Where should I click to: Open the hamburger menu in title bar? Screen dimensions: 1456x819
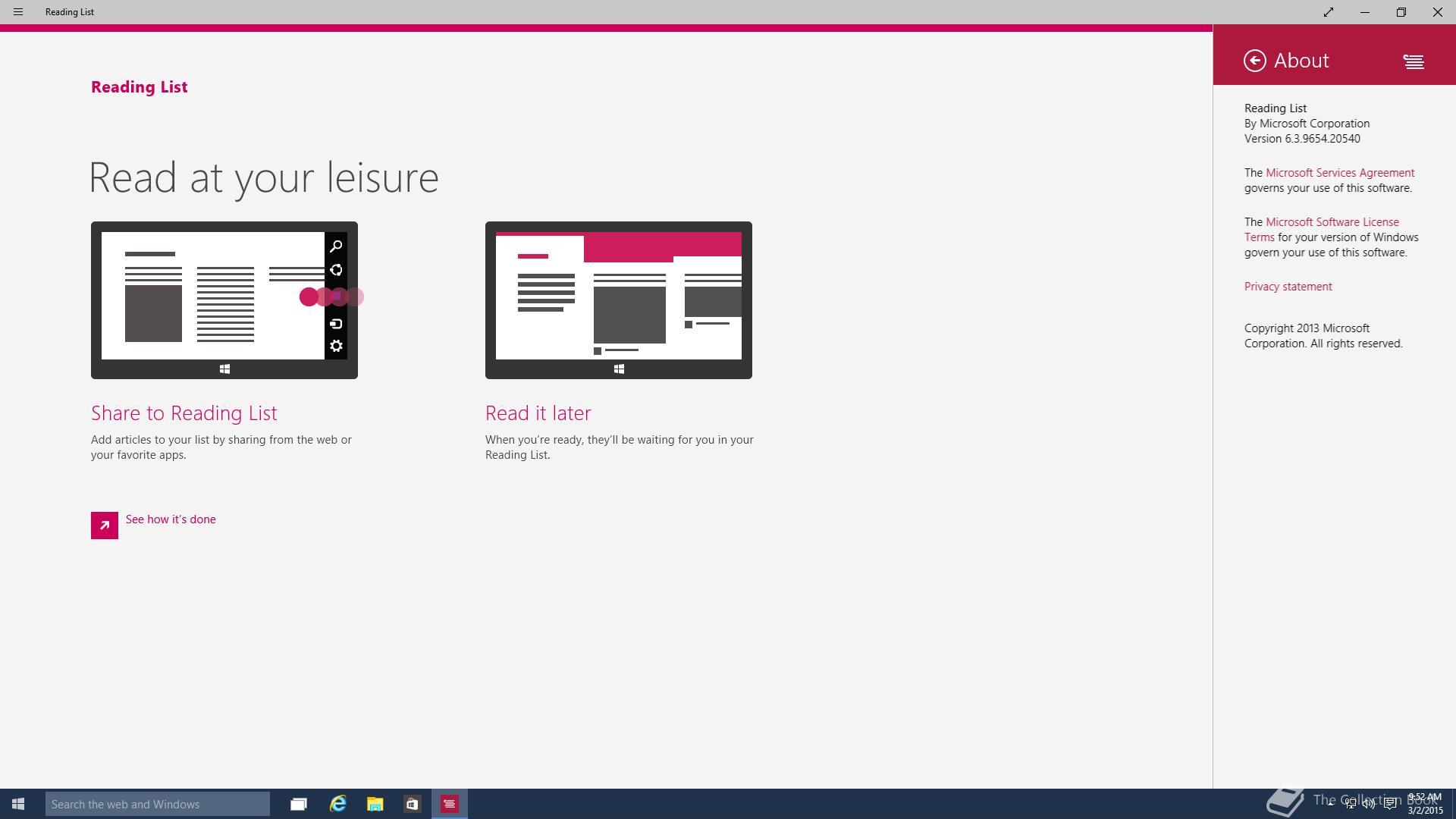point(18,12)
